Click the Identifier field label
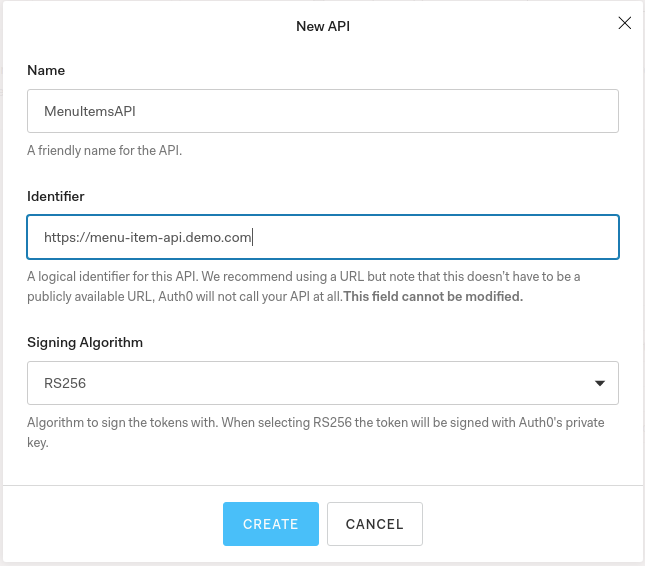The height and width of the screenshot is (566, 645). [x=56, y=196]
